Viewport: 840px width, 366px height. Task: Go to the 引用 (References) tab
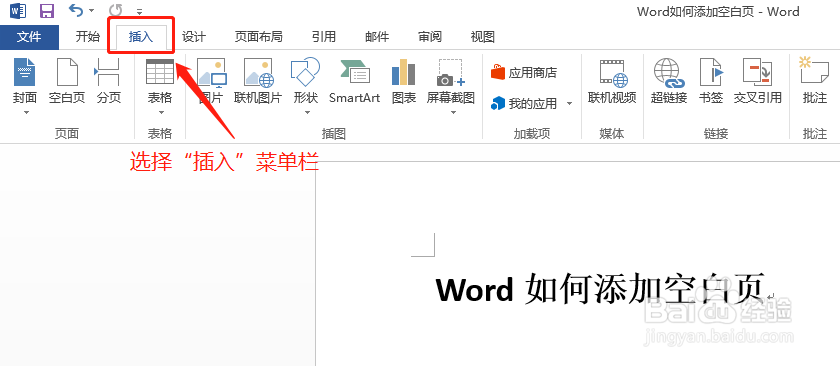point(324,37)
